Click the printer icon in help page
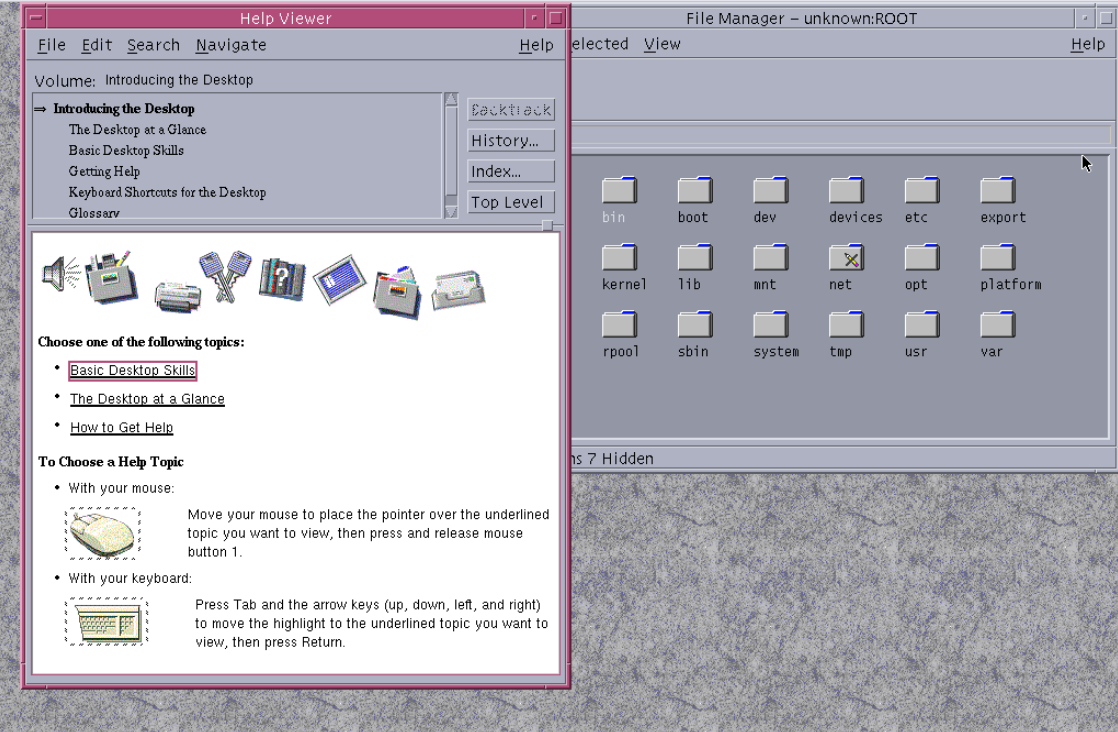The image size is (1118, 732). point(177,293)
